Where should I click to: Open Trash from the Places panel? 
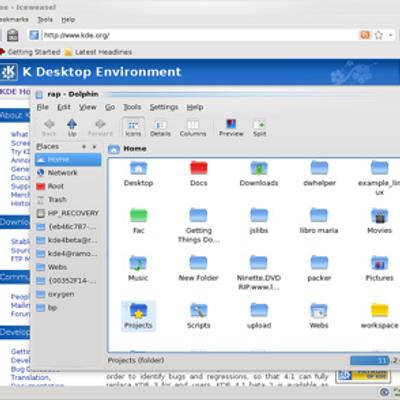[x=68, y=200]
